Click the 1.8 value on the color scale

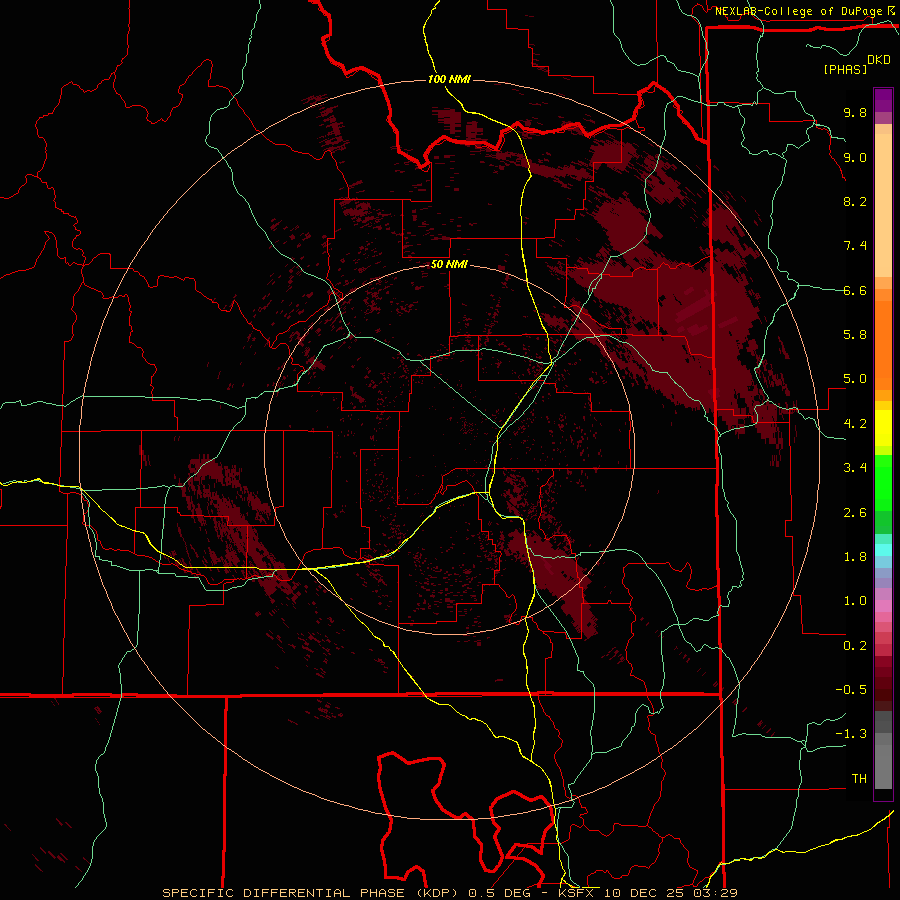coord(855,557)
